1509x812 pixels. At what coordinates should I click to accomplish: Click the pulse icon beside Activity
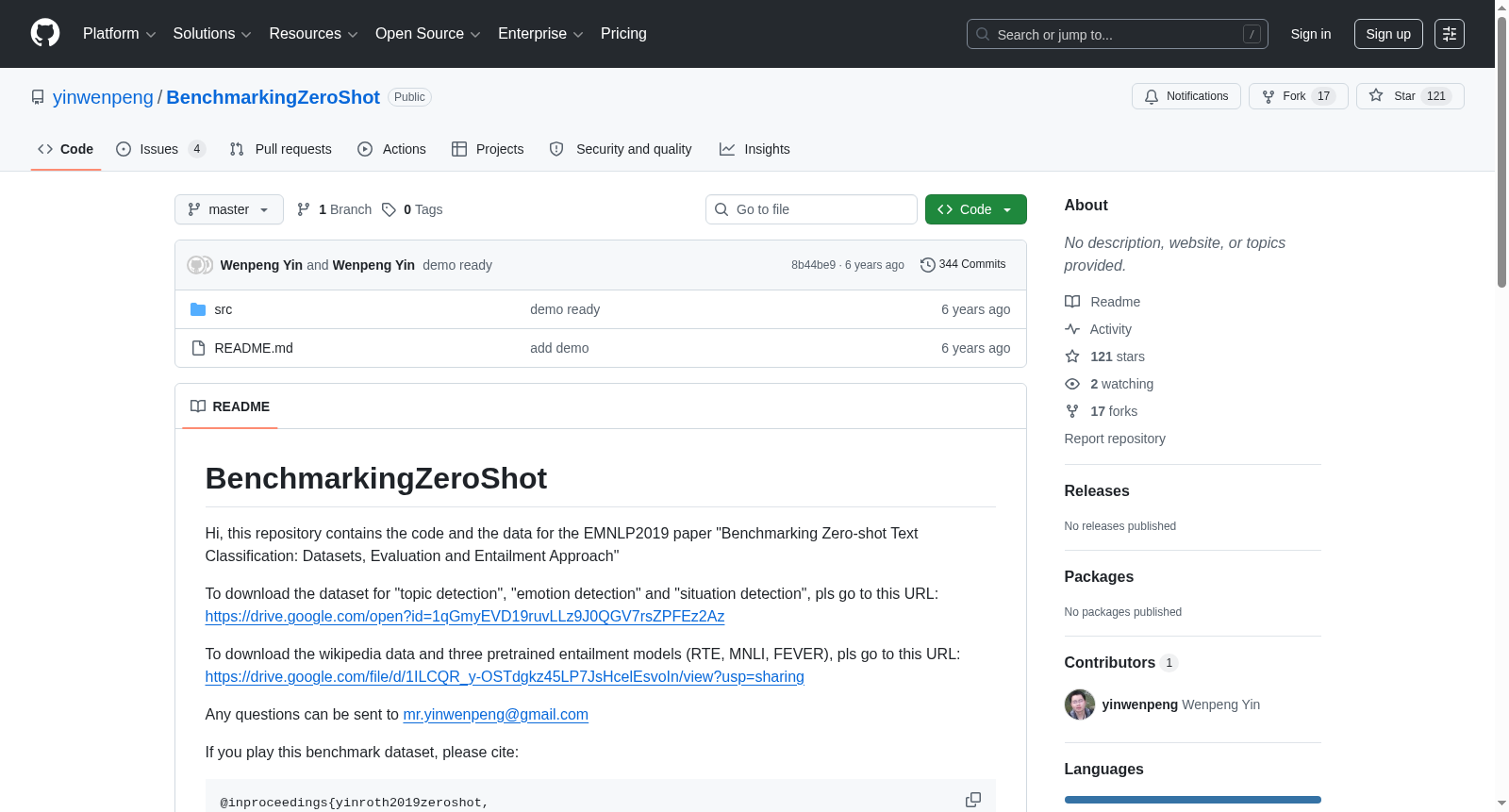point(1072,329)
